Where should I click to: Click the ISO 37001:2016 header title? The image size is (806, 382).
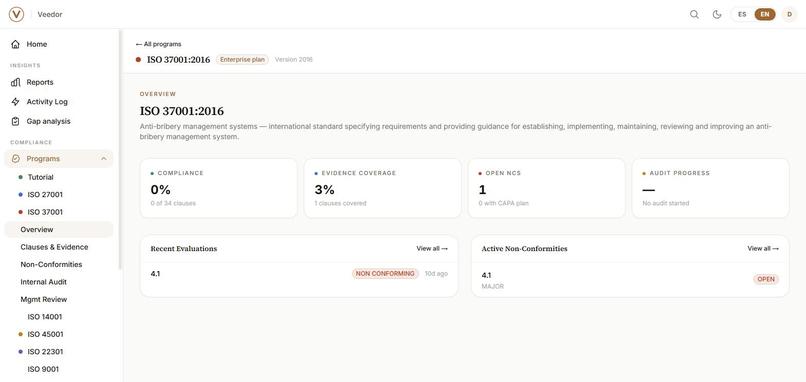coord(178,60)
